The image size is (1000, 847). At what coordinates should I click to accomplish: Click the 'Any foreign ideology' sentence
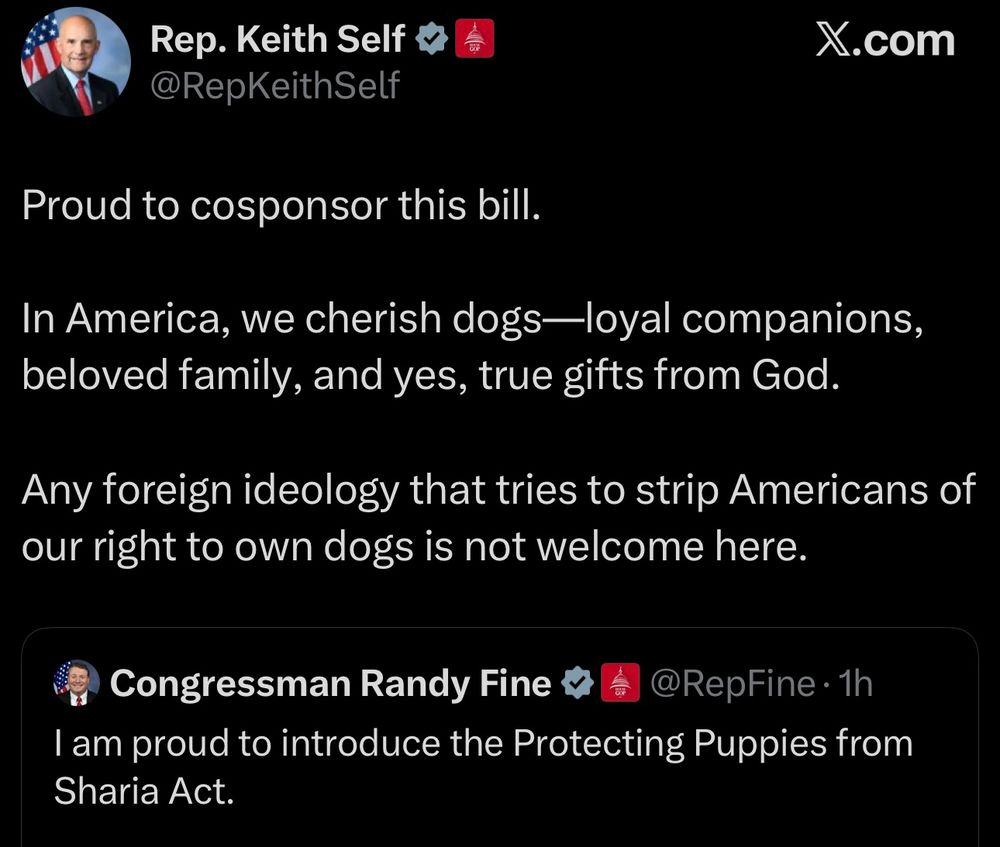(x=498, y=489)
